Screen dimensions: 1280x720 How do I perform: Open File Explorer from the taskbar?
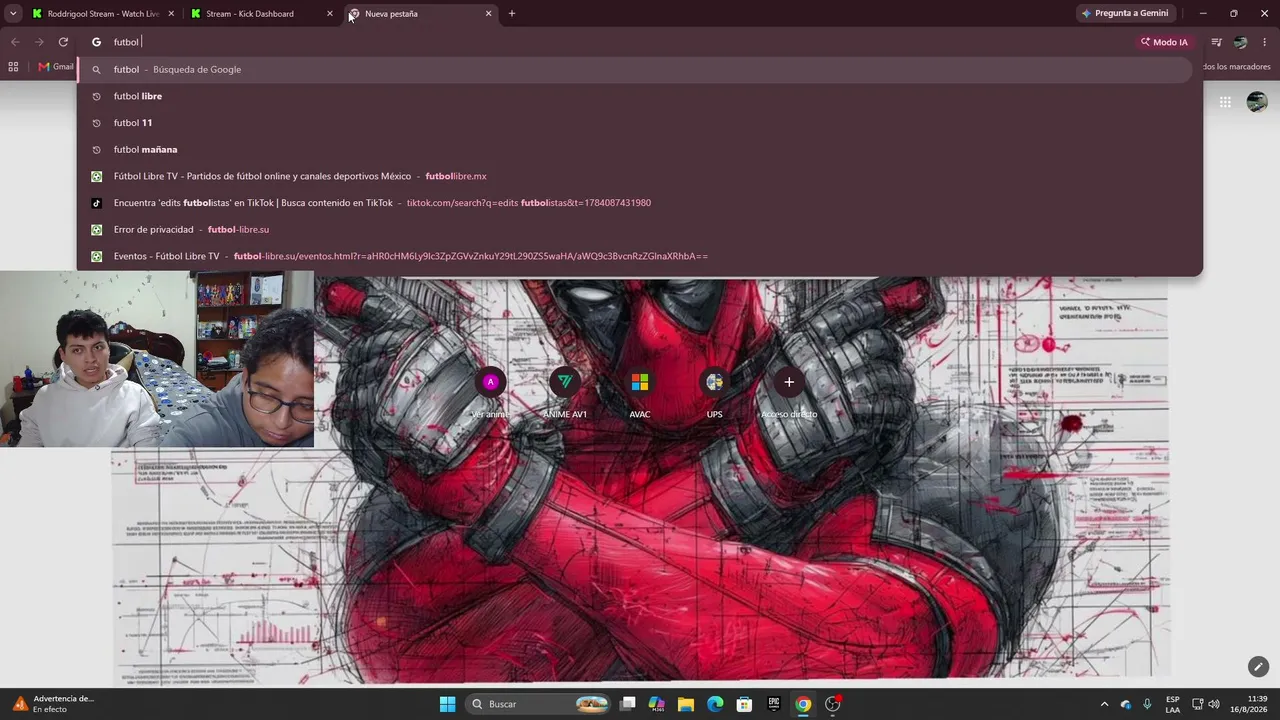(686, 704)
